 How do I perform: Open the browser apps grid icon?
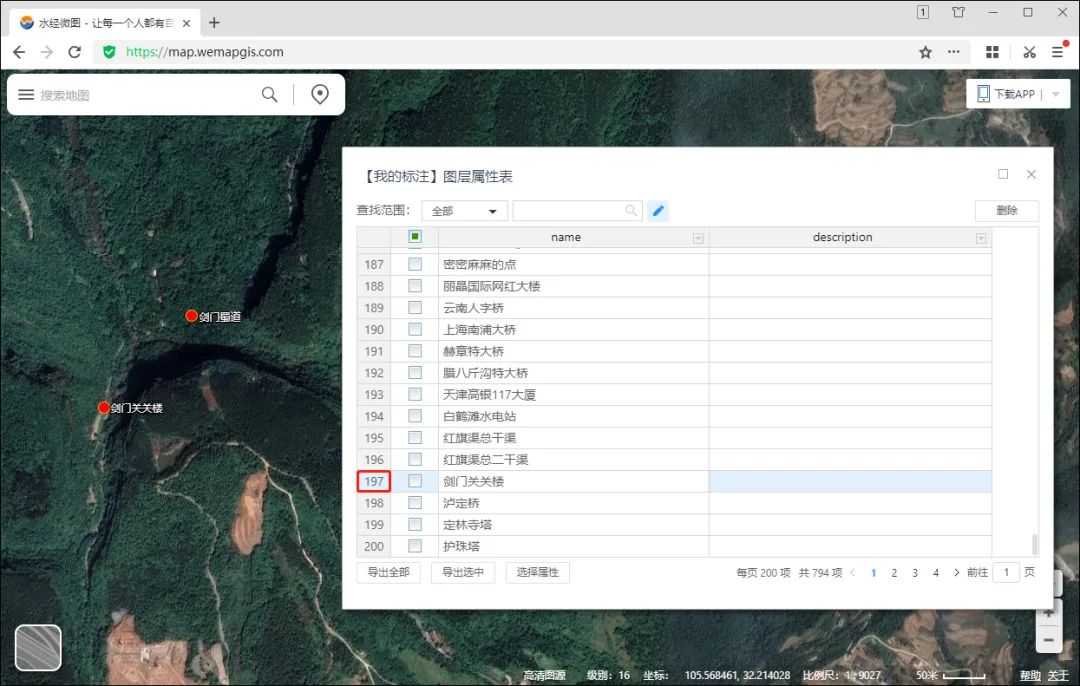(993, 52)
